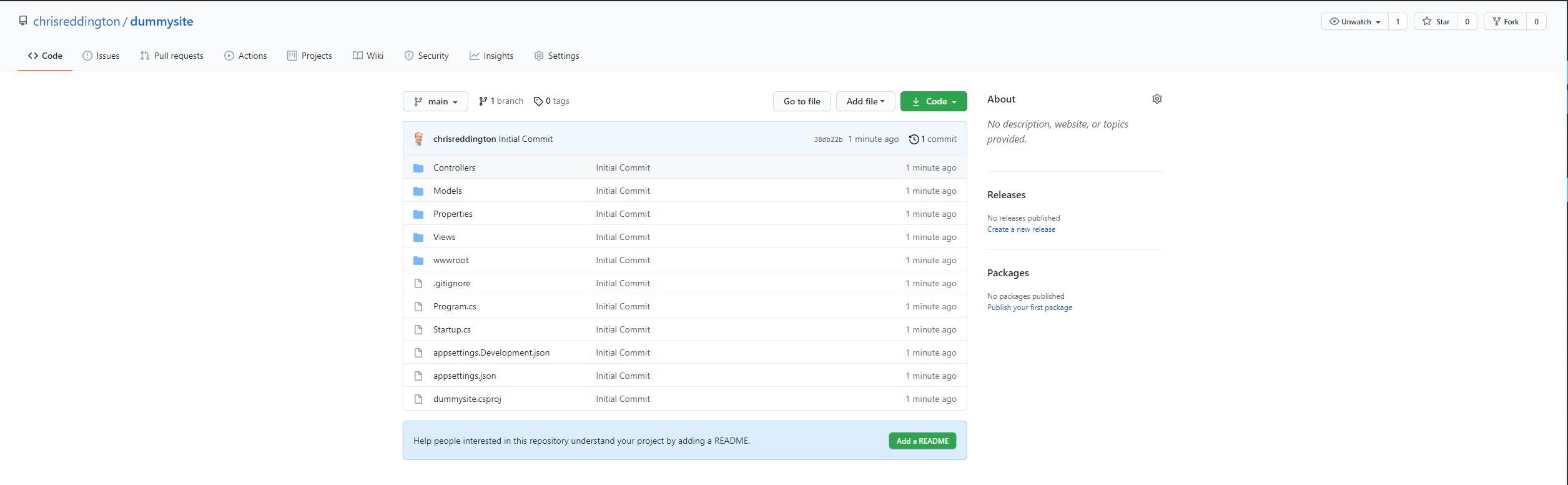The width and height of the screenshot is (1568, 485).
Task: Click the watchers count 1
Action: click(x=1398, y=21)
